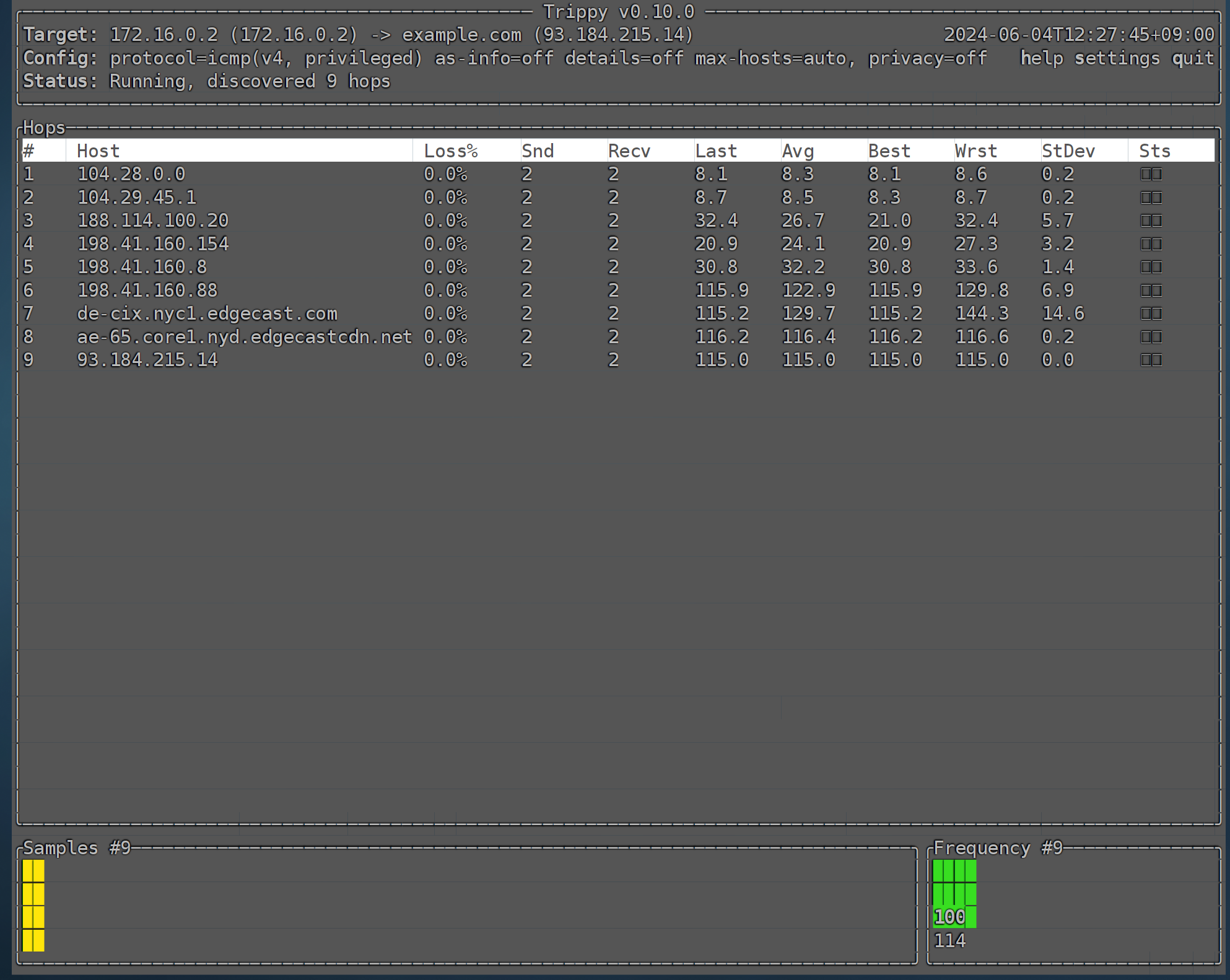This screenshot has width=1230, height=980.
Task: Select hop 8 ae-65.core1.nyd.edgecastcdn.net row
Action: pos(244,337)
